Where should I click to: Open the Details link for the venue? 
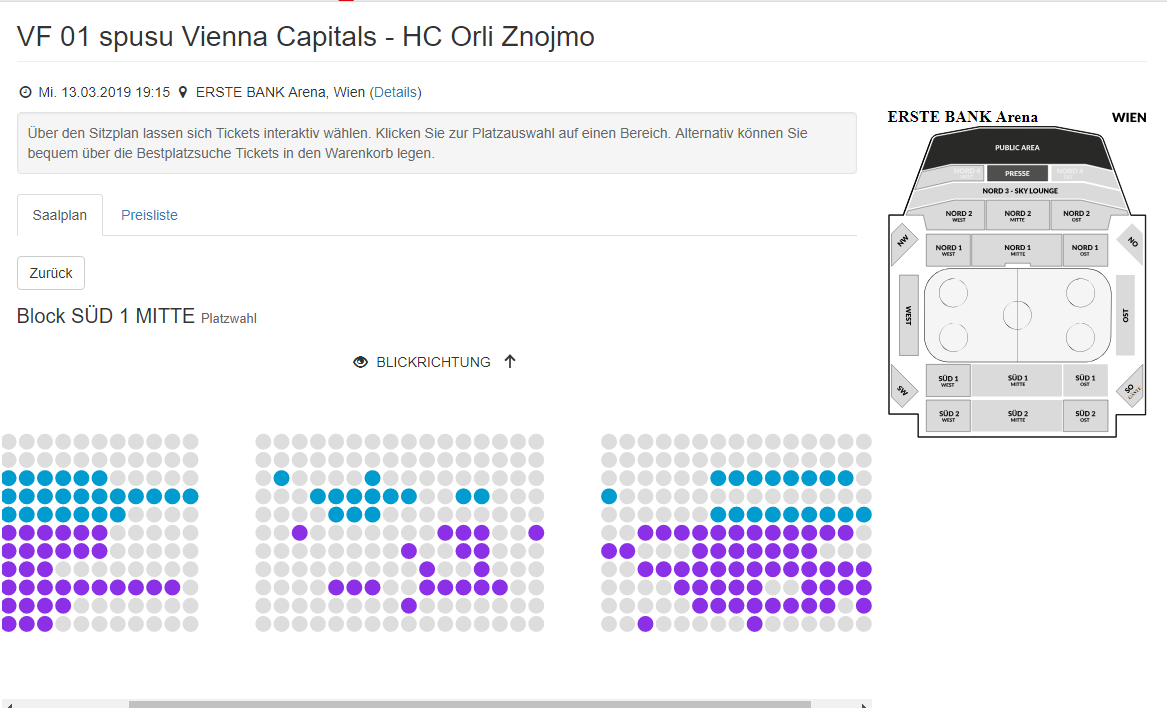pos(396,93)
